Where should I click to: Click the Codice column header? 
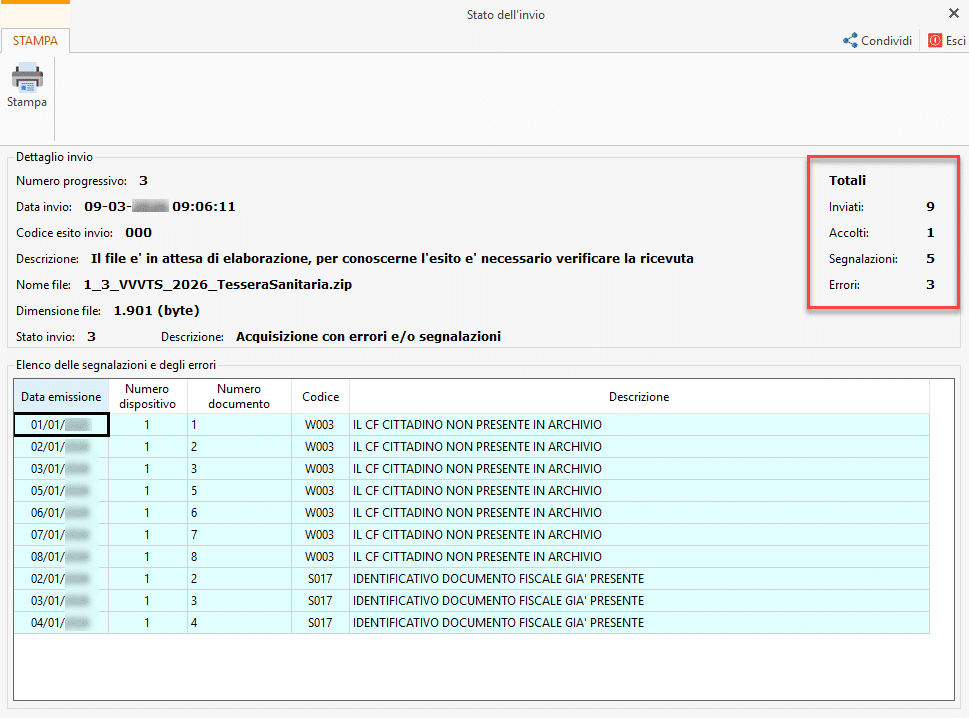point(320,397)
